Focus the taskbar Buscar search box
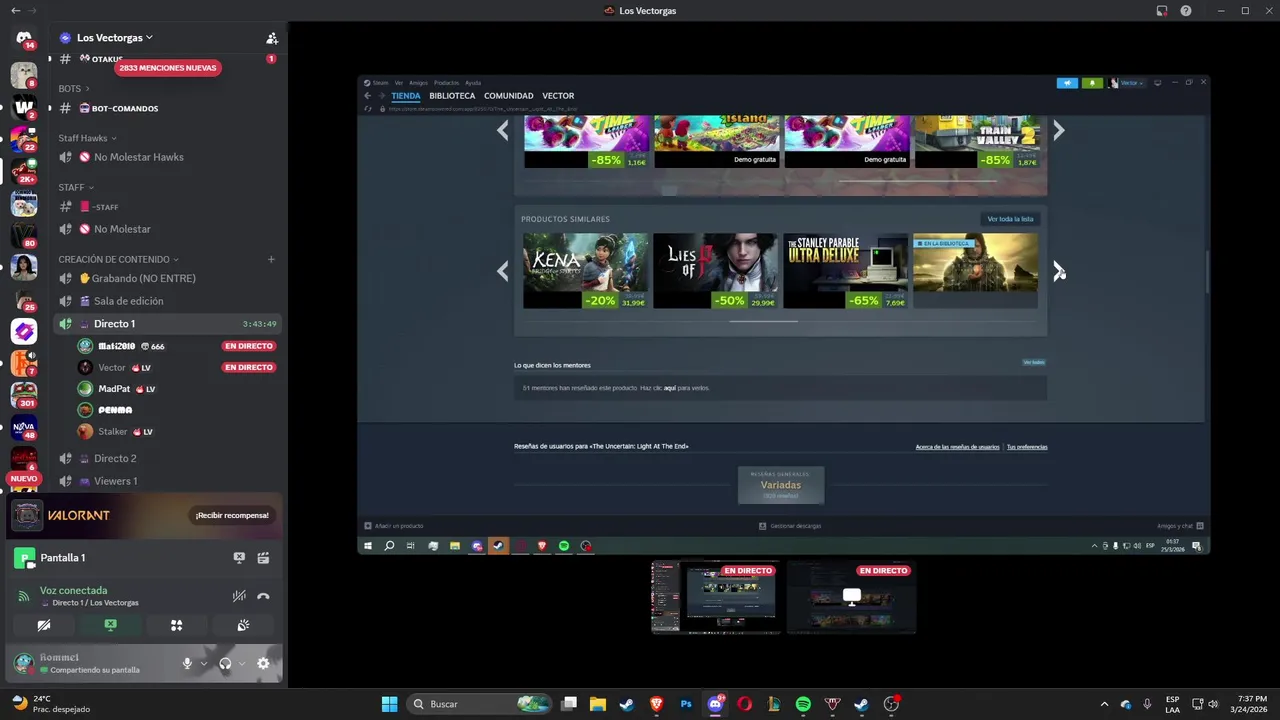Image resolution: width=1280 pixels, height=720 pixels. (479, 704)
